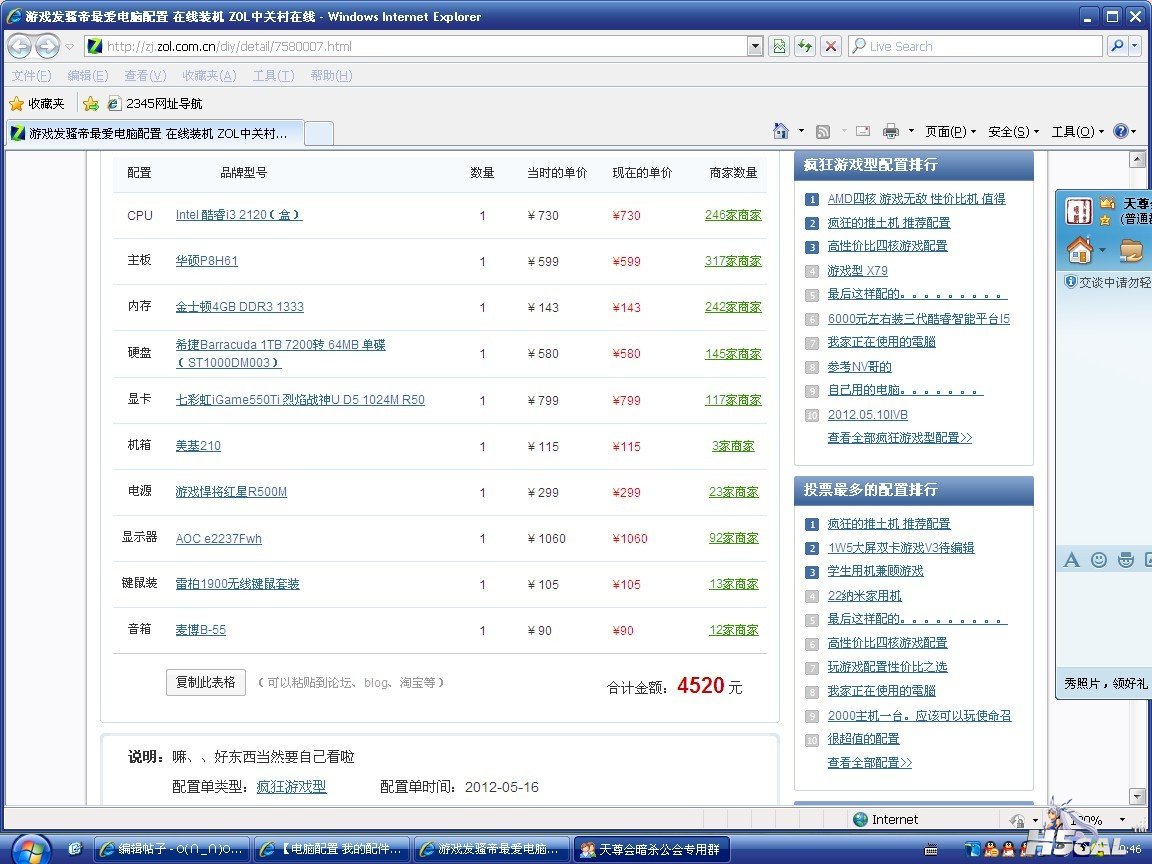Click the Refresh page icon
Viewport: 1152px width, 864px height.
coord(804,46)
